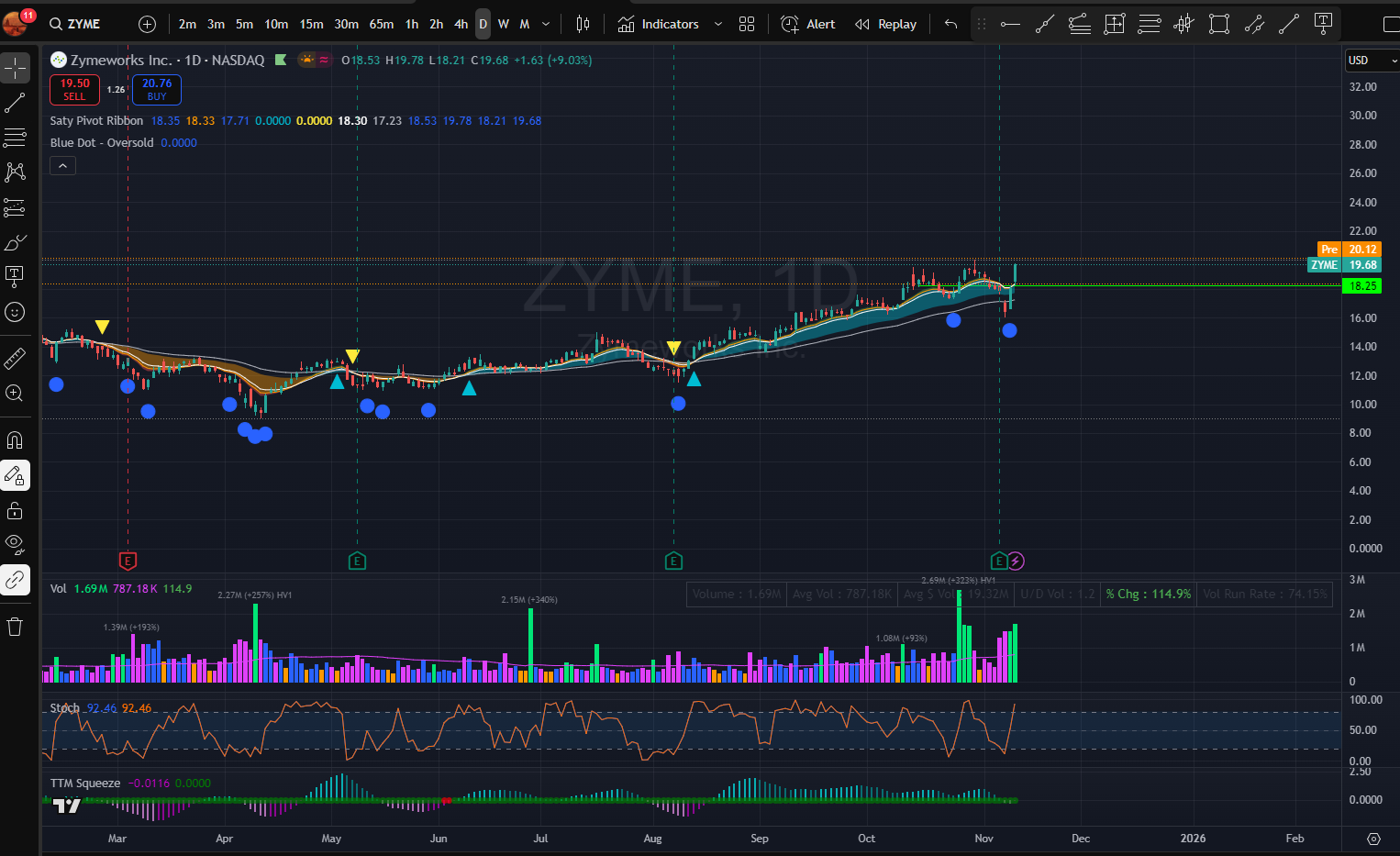Open the USD currency dropdown

[x=1371, y=61]
